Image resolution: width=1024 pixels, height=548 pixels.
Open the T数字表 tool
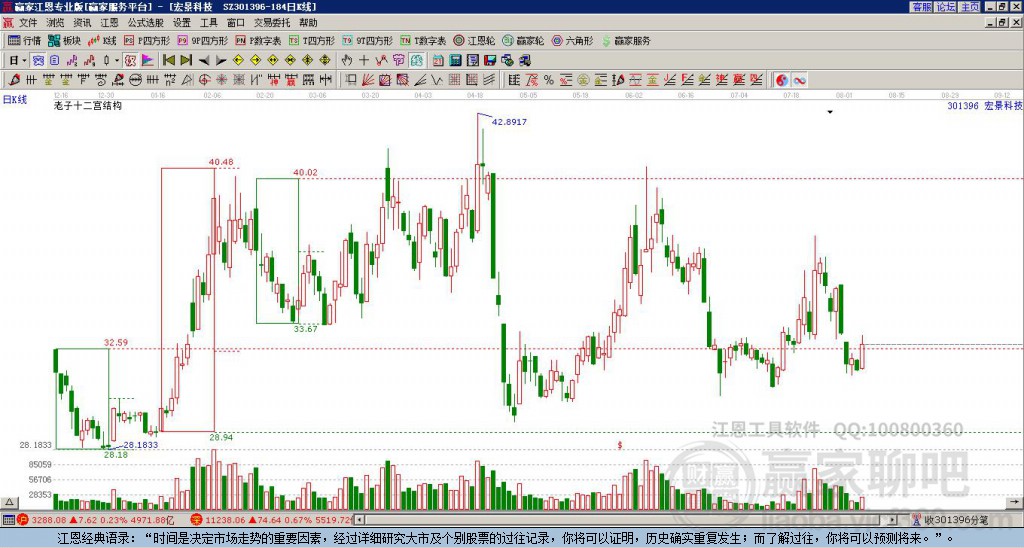(x=424, y=40)
